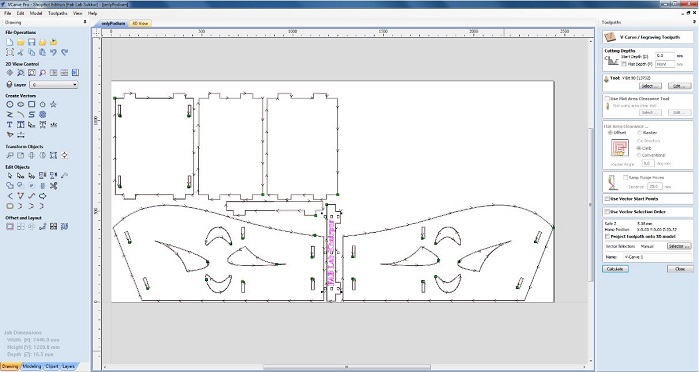Select the Draw Circle tool
700x372 pixels.
10,104
